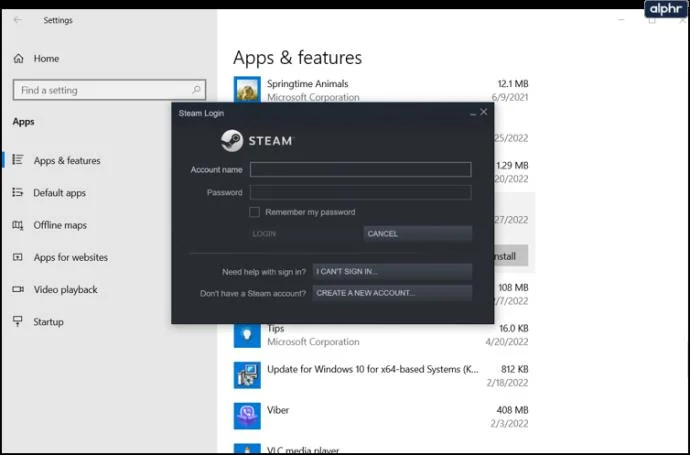Click I CAN'T SIGN IN button
Screen dimensions: 690x455
click(392, 272)
